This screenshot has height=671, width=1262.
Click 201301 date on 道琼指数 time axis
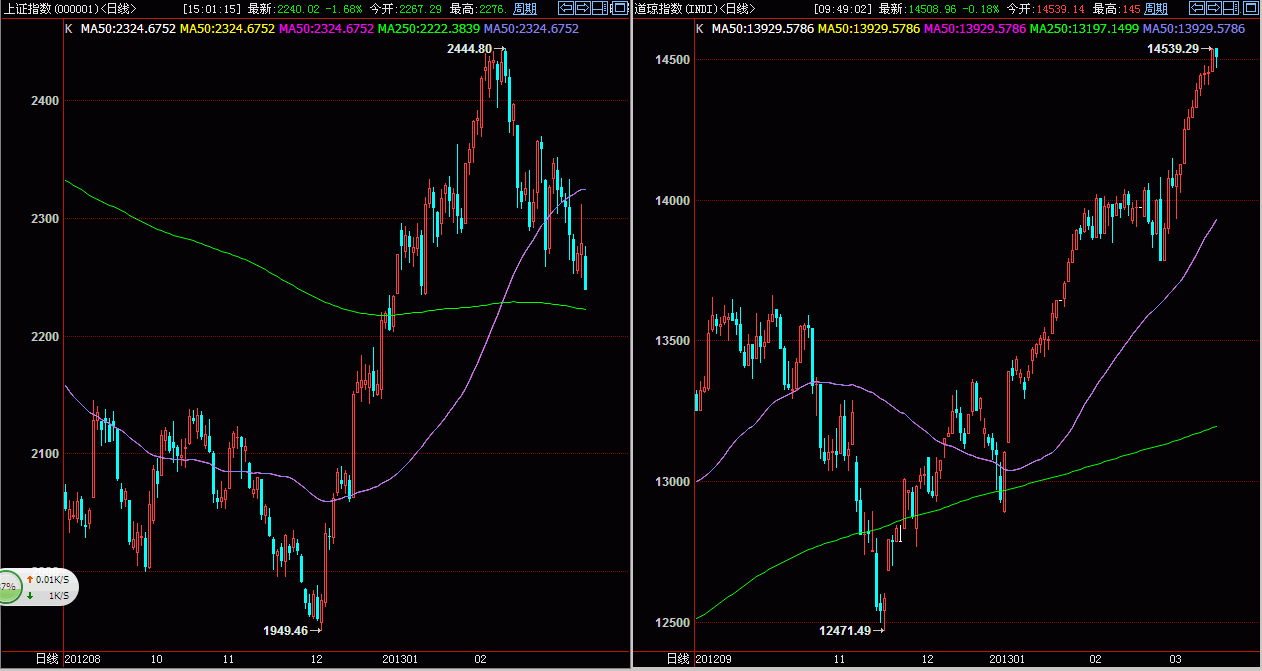click(x=1009, y=660)
